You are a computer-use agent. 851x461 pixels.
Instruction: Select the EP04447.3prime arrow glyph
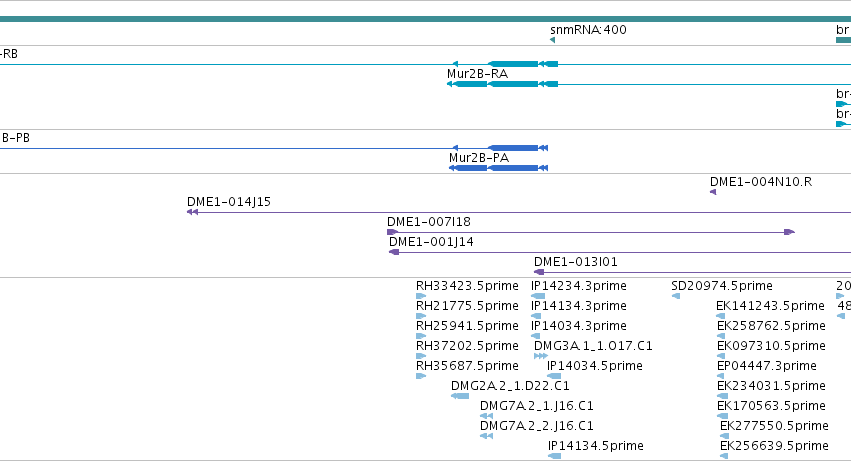pos(720,376)
